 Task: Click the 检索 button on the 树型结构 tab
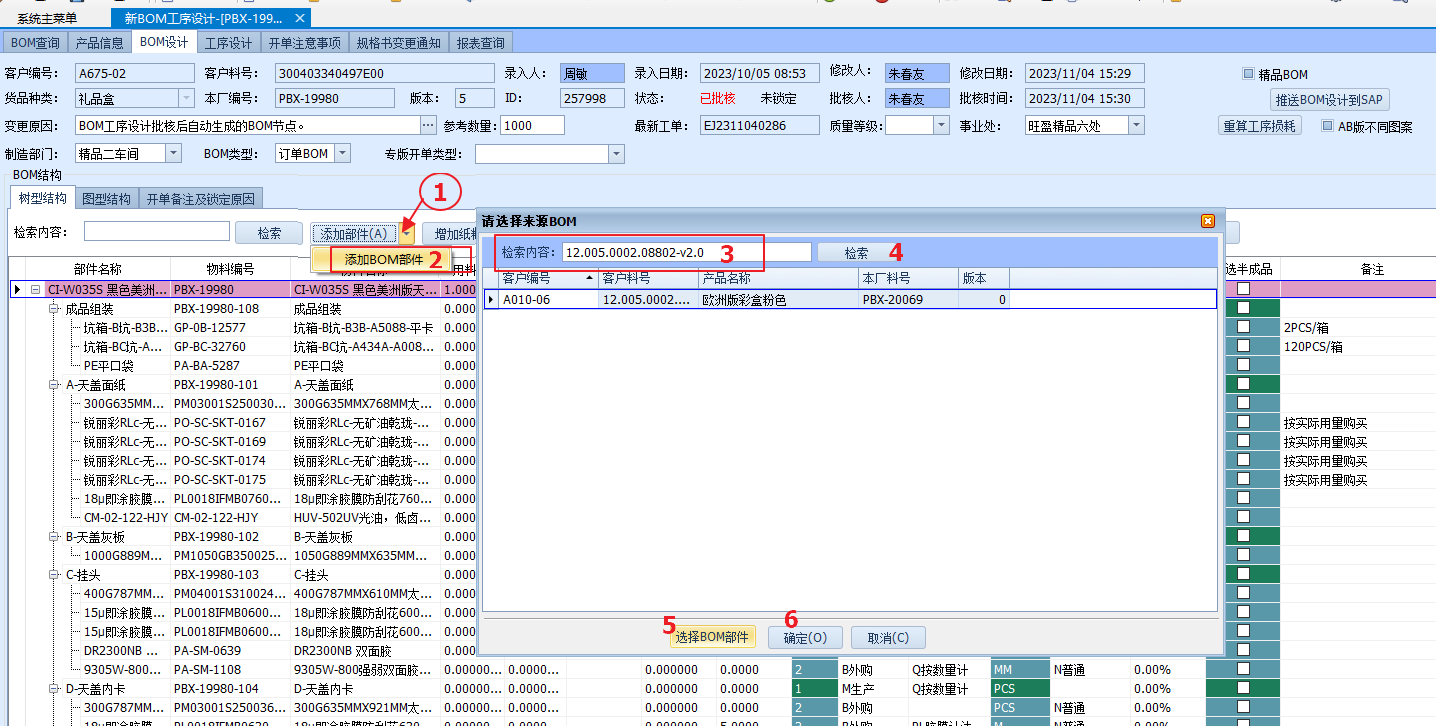point(269,233)
